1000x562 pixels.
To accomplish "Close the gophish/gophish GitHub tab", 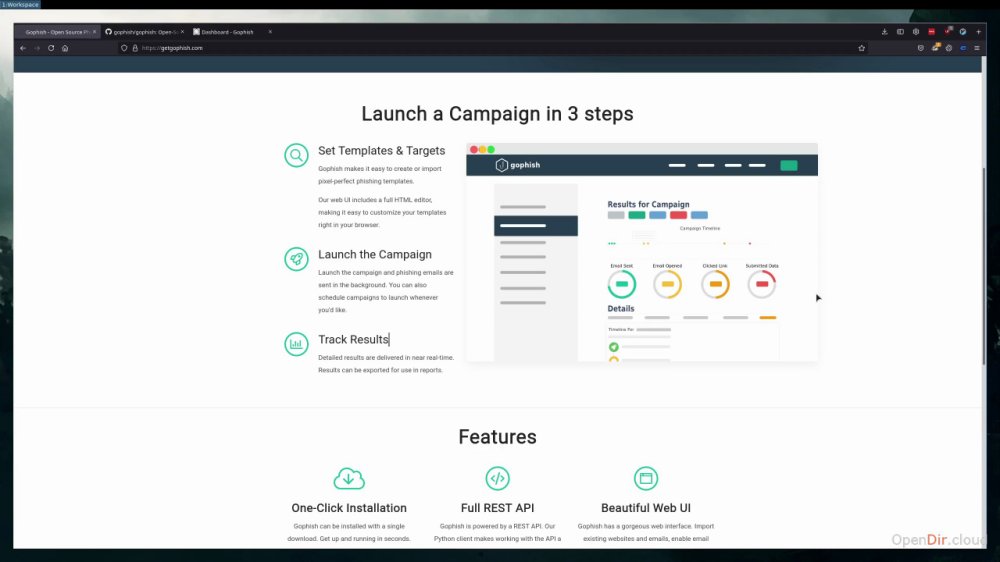I will pyautogui.click(x=182, y=31).
